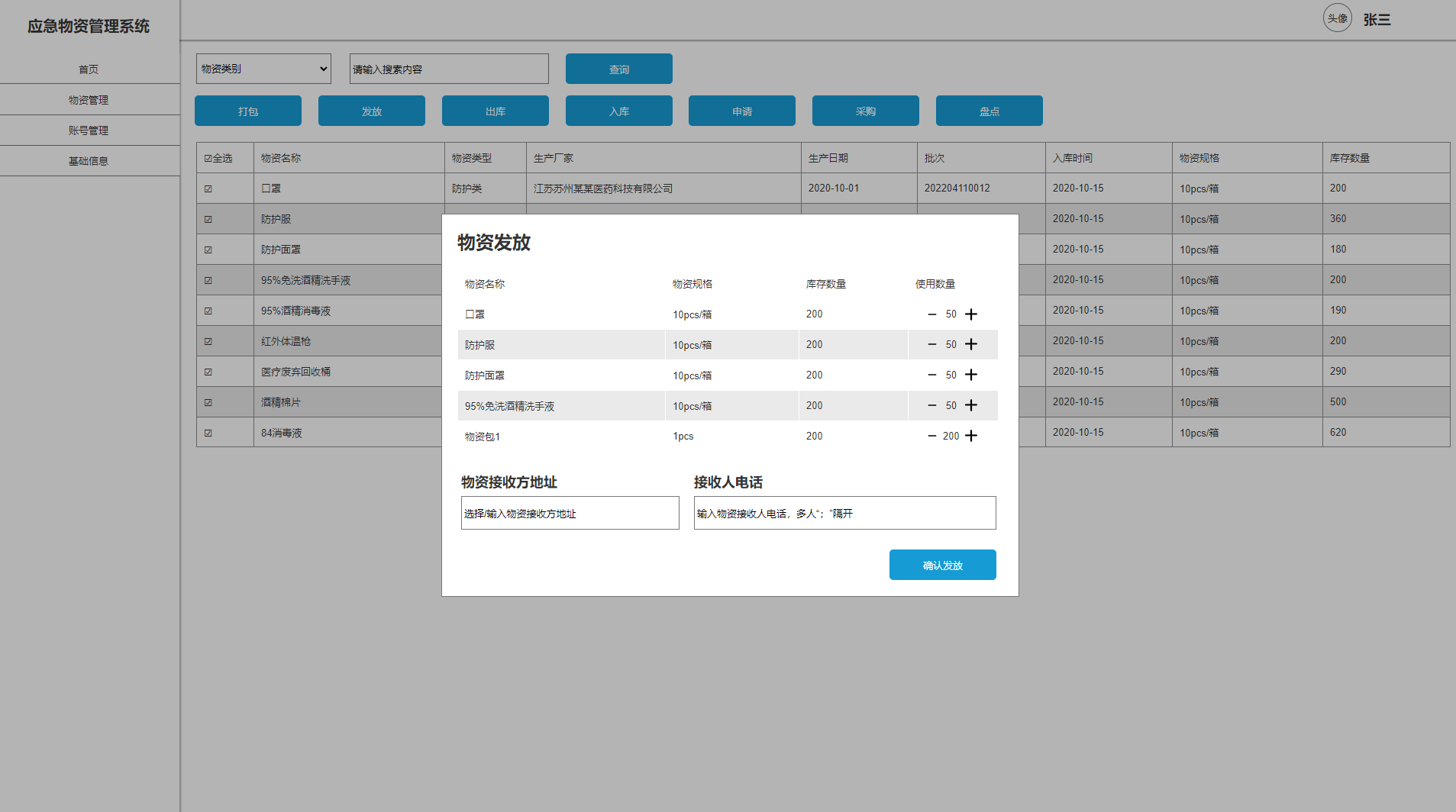The width and height of the screenshot is (1456, 812).
Task: Click the 打包 button
Action: point(248,111)
